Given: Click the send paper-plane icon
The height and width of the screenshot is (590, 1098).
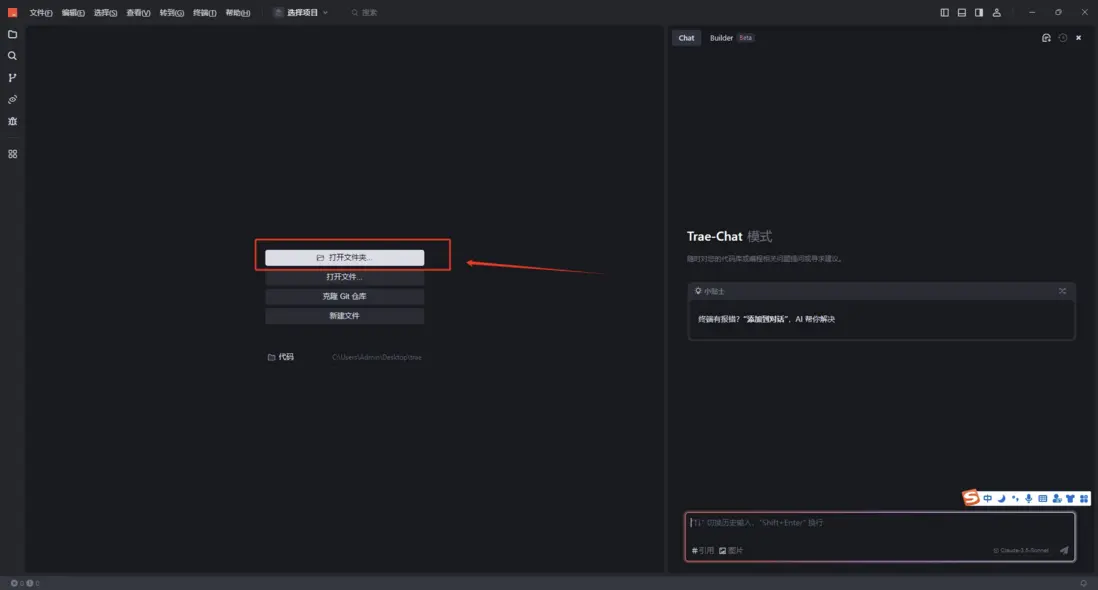Looking at the screenshot, I should [1064, 550].
